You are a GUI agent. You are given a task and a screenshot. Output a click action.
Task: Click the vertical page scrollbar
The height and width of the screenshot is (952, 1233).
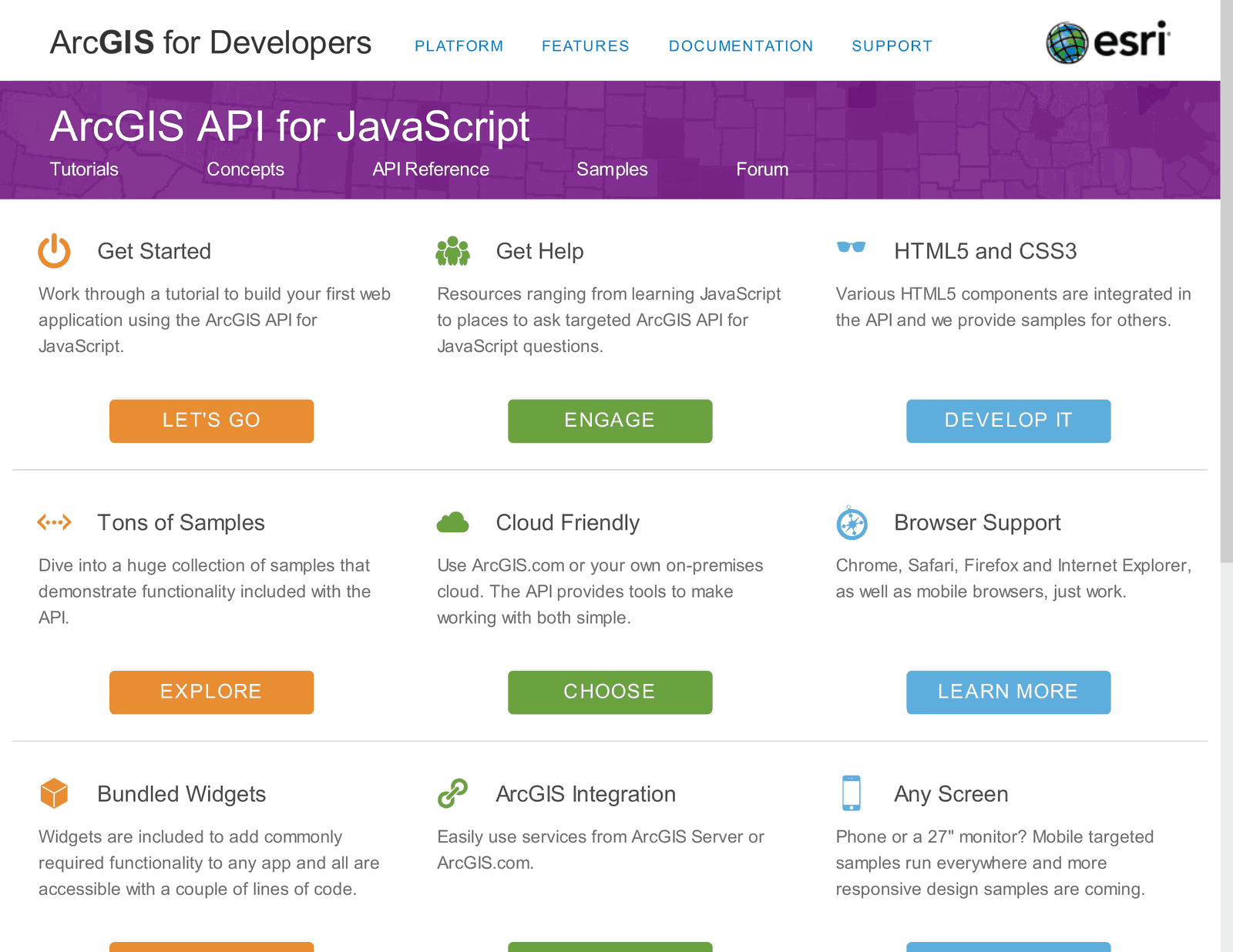(1226, 308)
